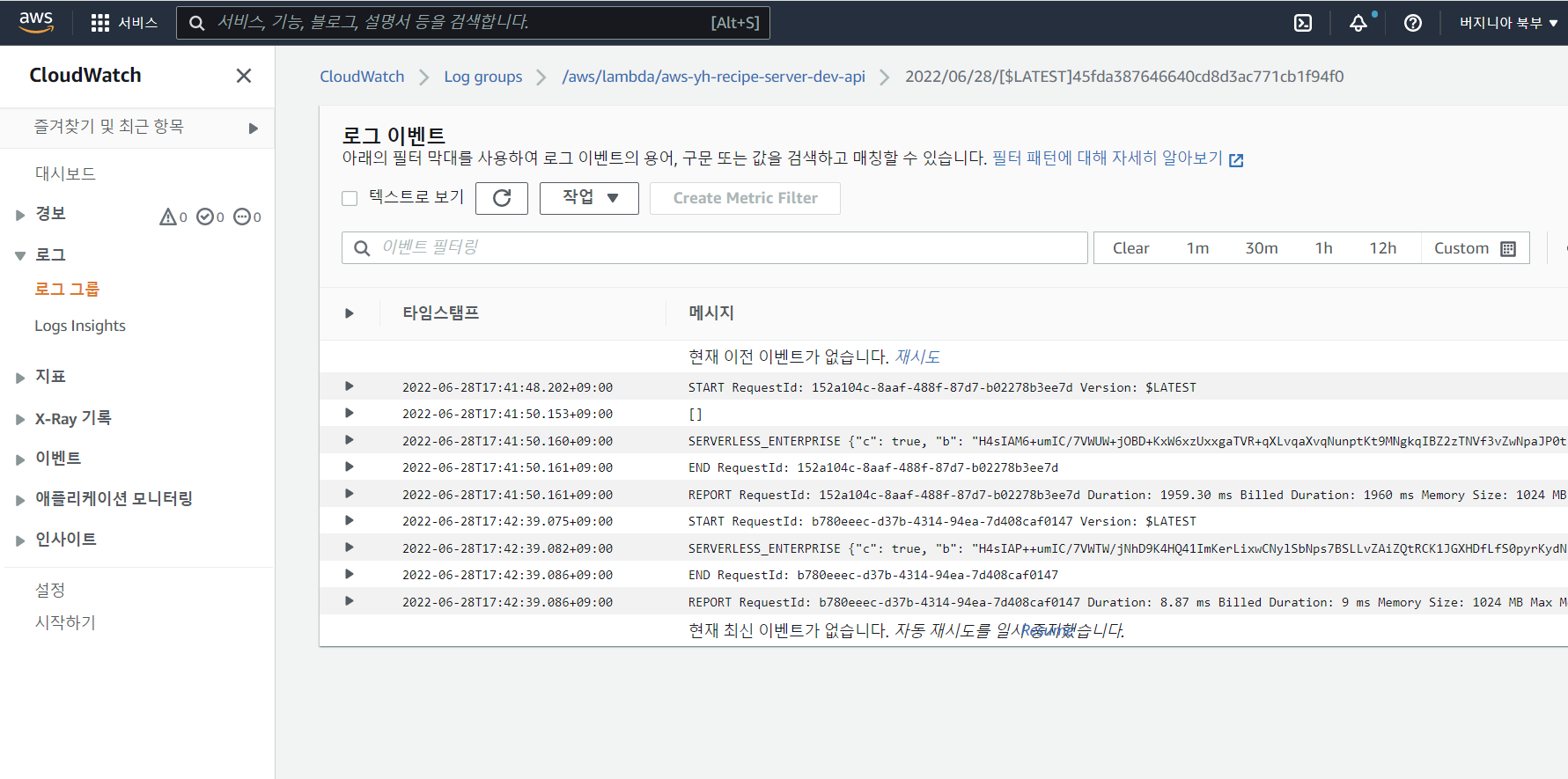Open the Custom time range picker
The width and height of the screenshot is (1568, 779).
point(1476,248)
